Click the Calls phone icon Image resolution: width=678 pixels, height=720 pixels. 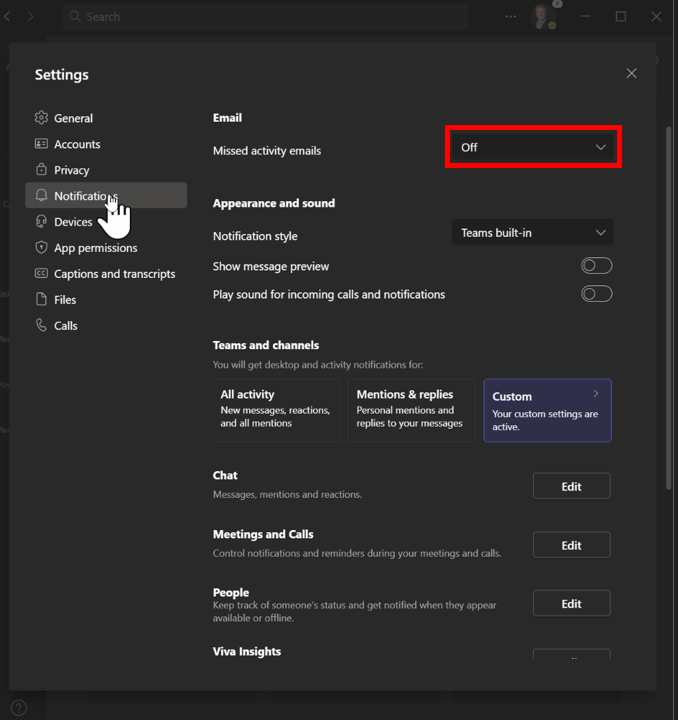click(x=41, y=326)
